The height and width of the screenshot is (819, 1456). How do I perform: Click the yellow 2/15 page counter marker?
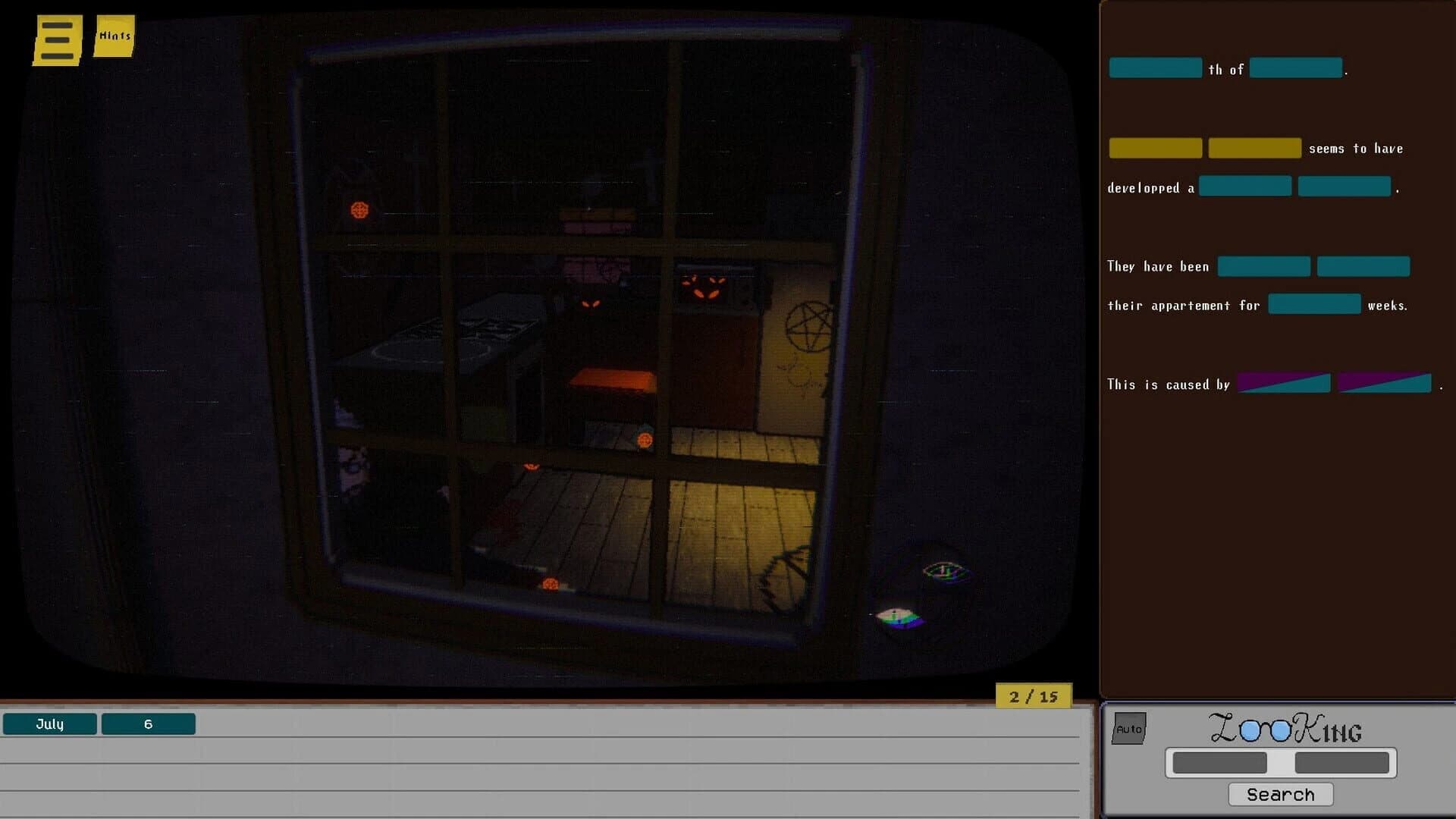1033,696
